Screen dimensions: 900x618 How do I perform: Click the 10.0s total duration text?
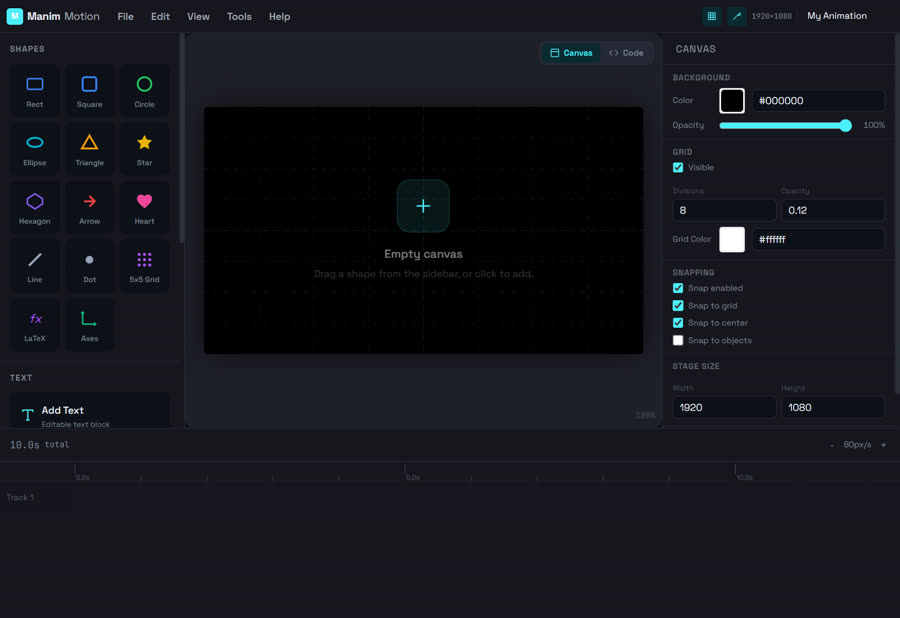39,445
